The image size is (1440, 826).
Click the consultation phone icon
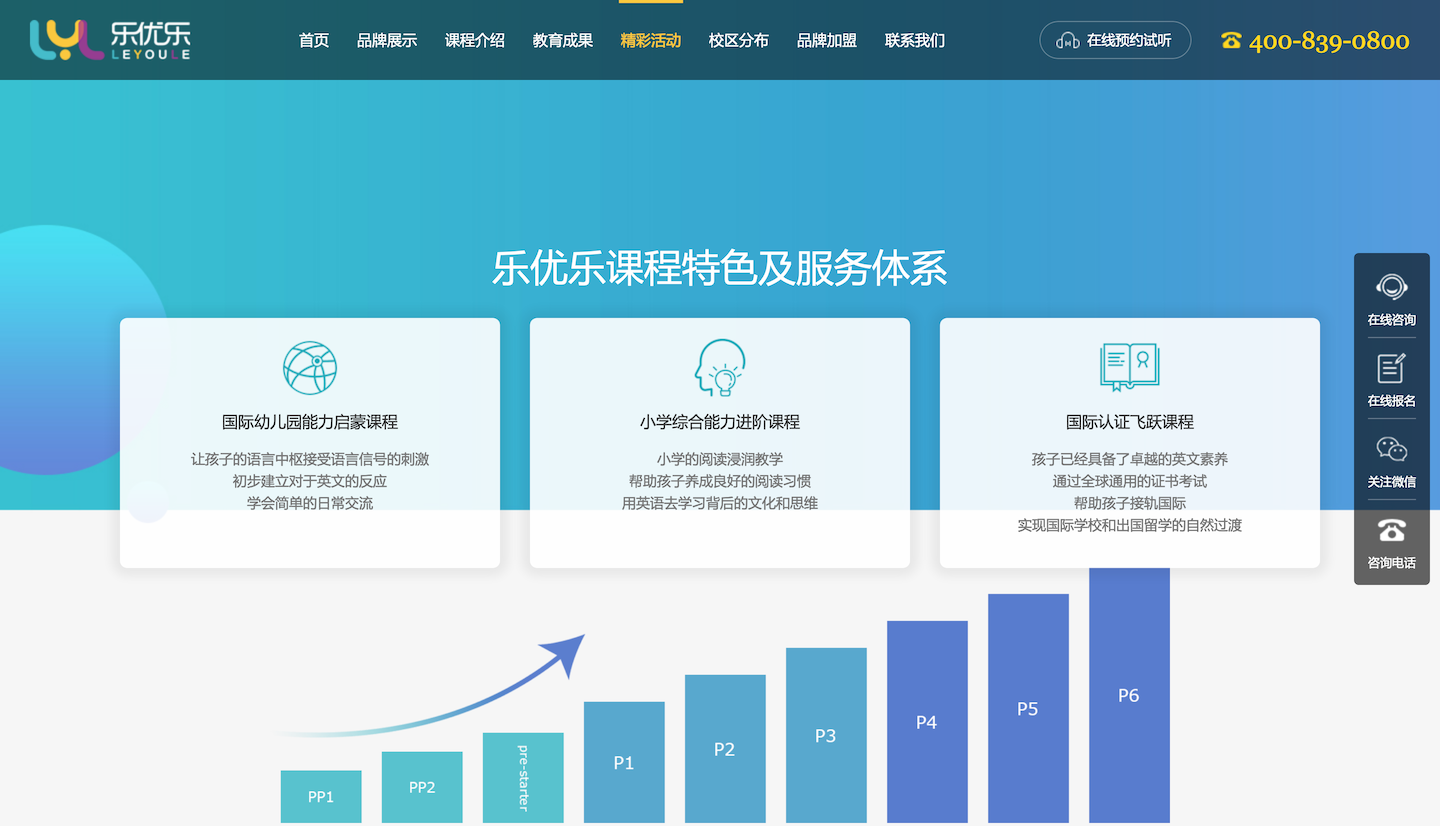(x=1391, y=530)
